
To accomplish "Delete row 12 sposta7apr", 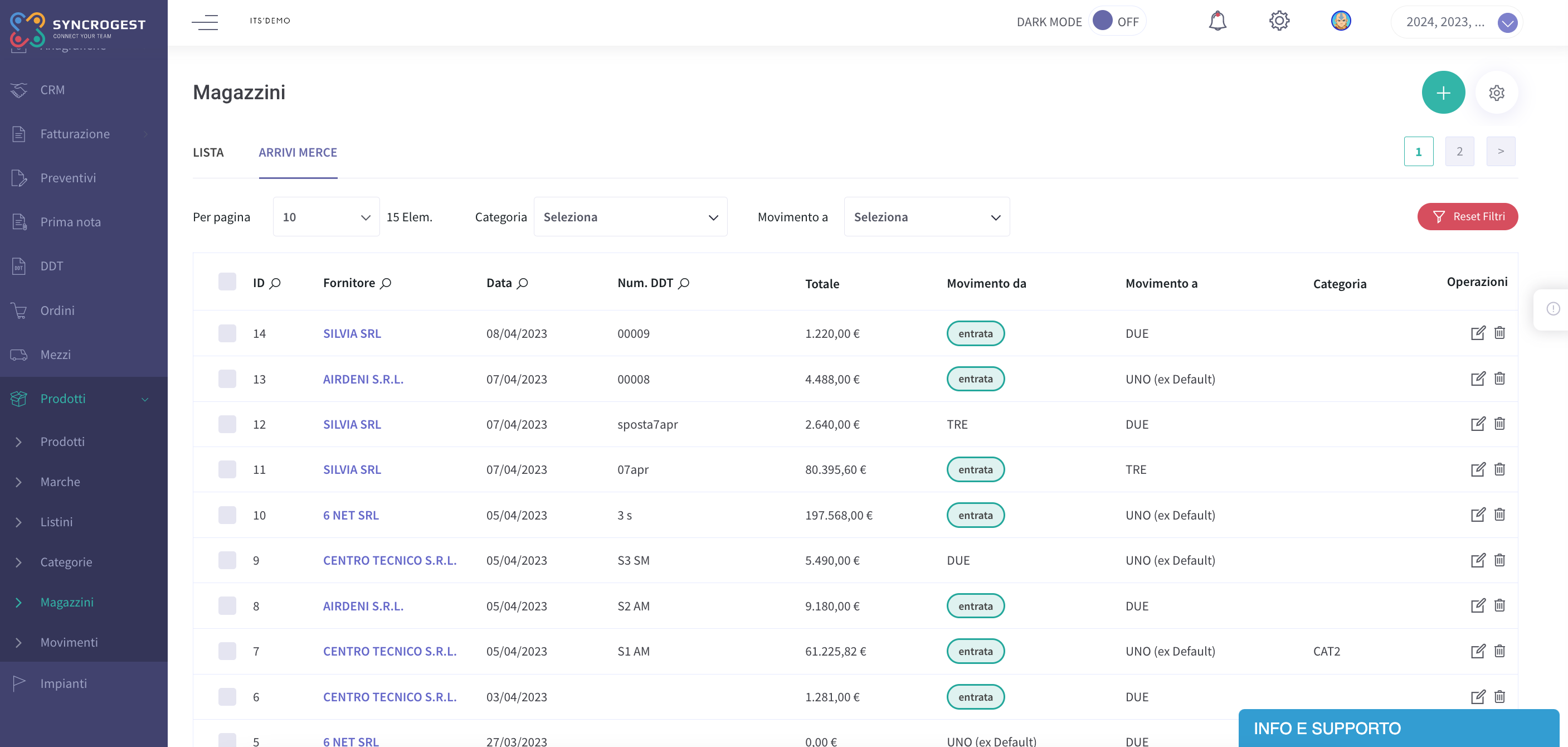I will click(1500, 424).
